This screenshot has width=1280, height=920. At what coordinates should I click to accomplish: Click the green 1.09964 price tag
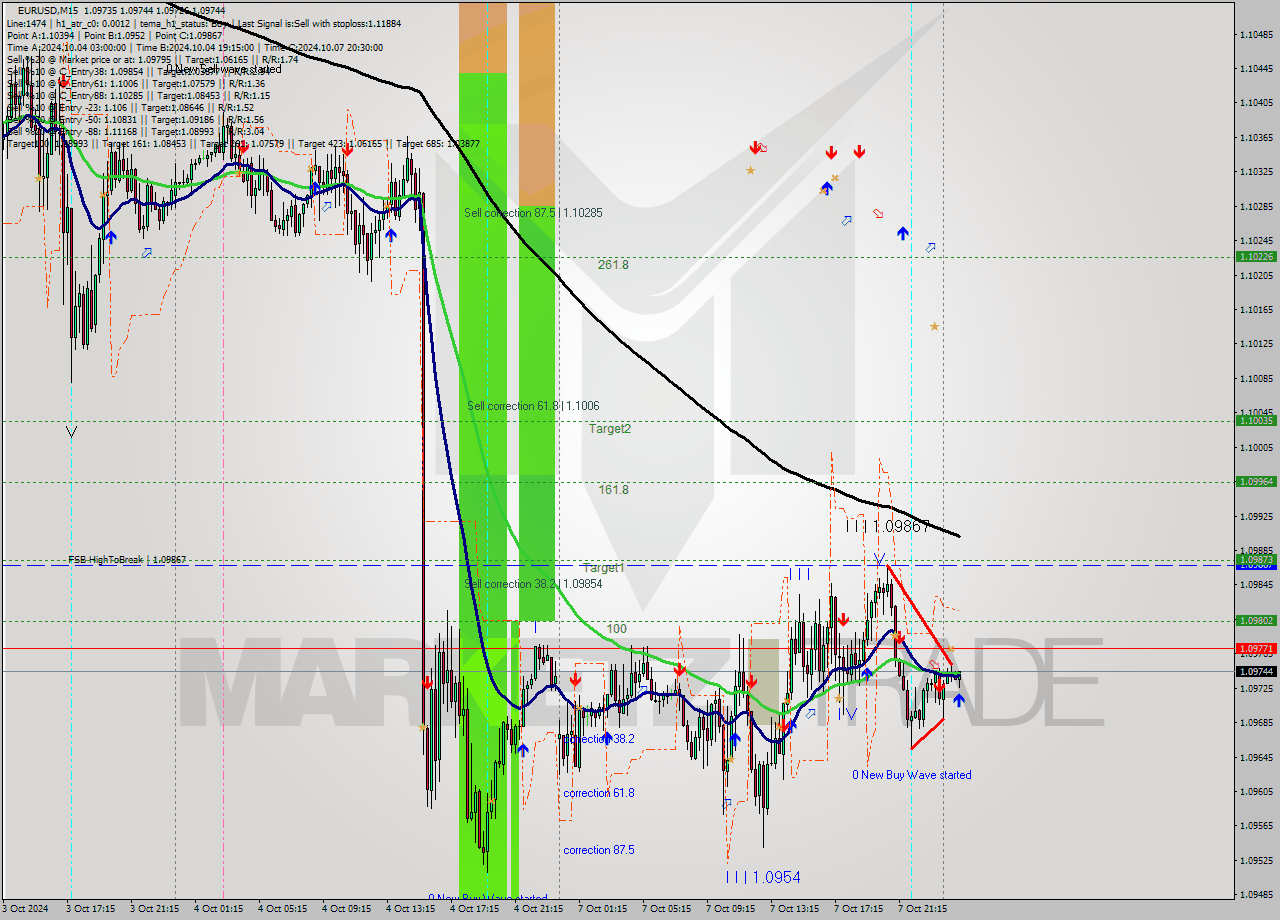point(1257,482)
